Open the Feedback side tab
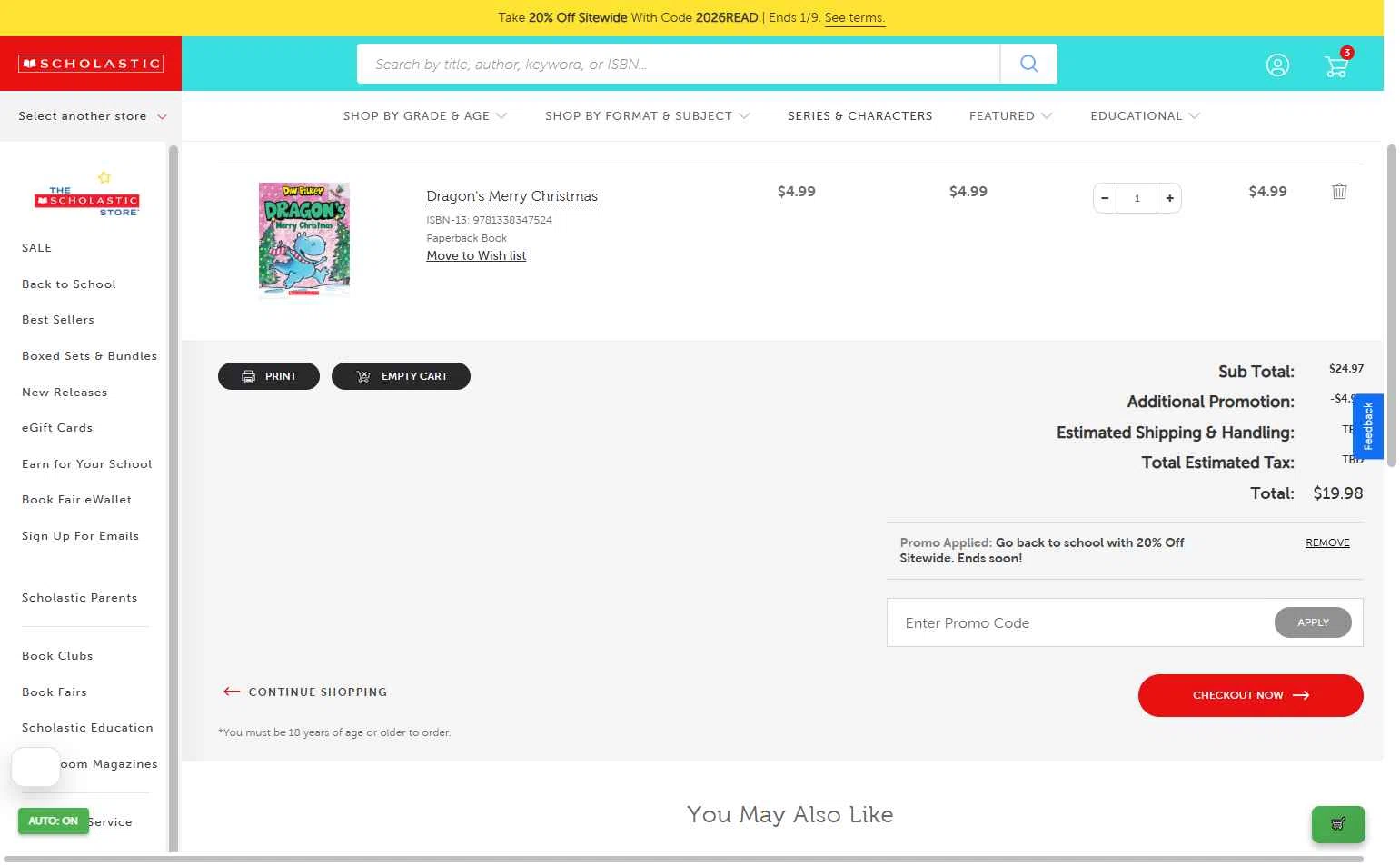This screenshot has height=866, width=1400. coord(1368,426)
